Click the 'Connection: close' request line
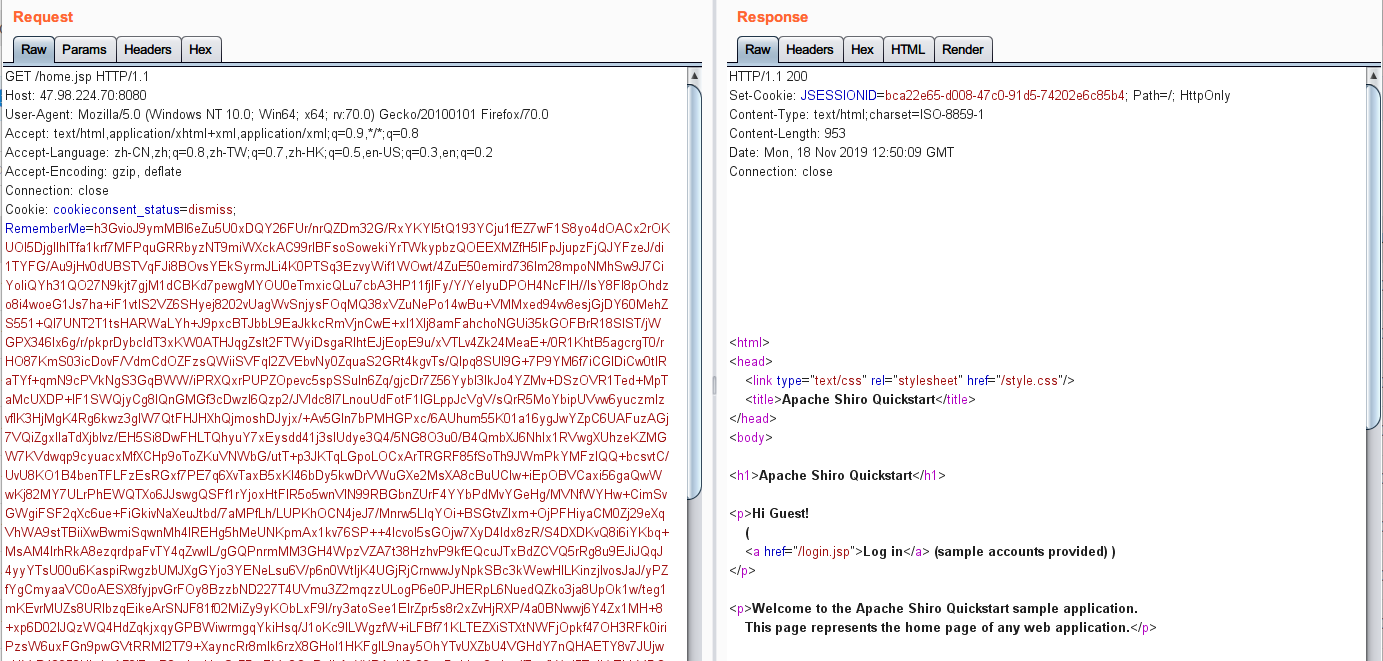Viewport: 1383px width, 661px height. click(57, 190)
